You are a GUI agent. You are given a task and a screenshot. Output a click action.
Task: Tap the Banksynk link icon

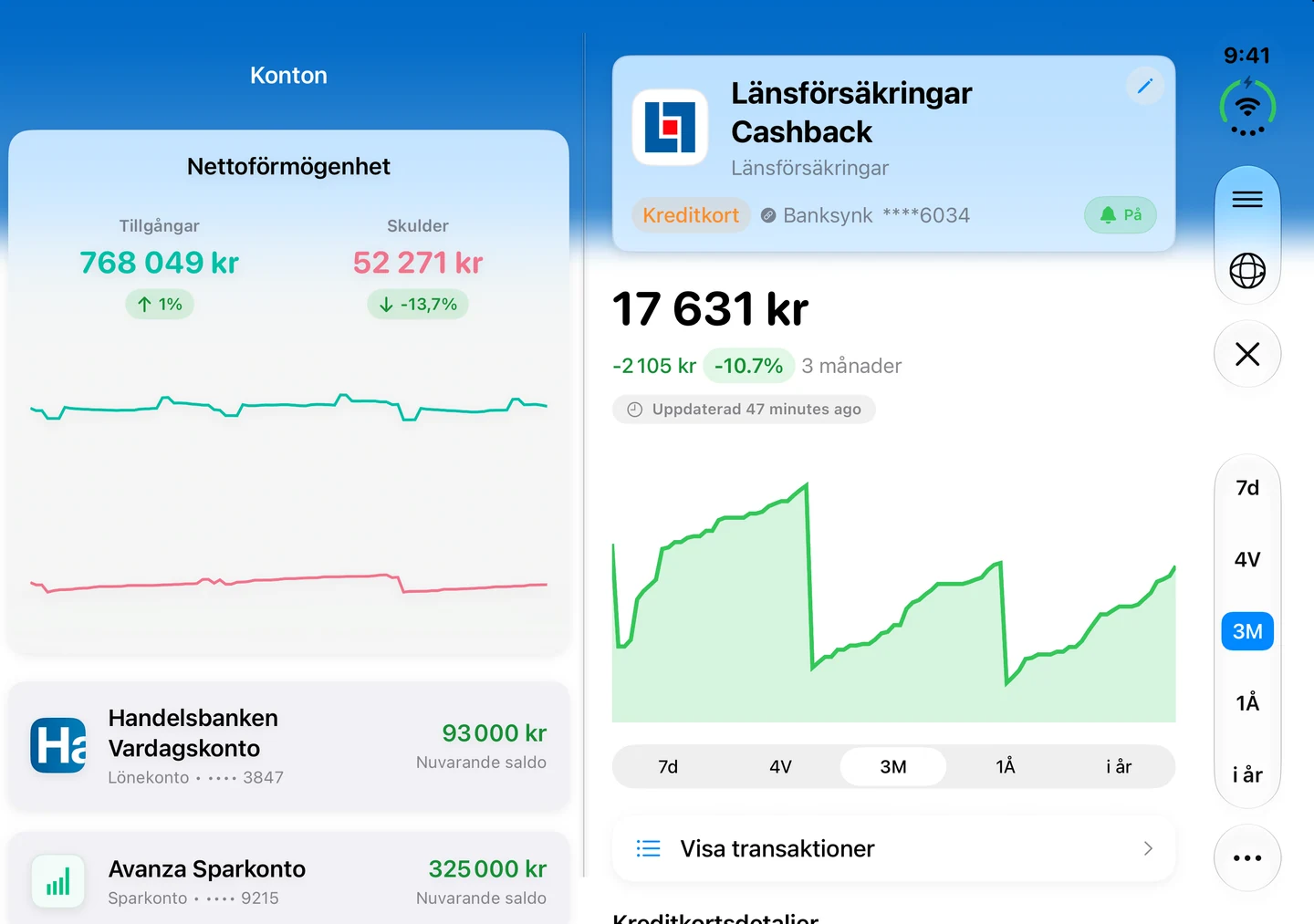pyautogui.click(x=768, y=215)
